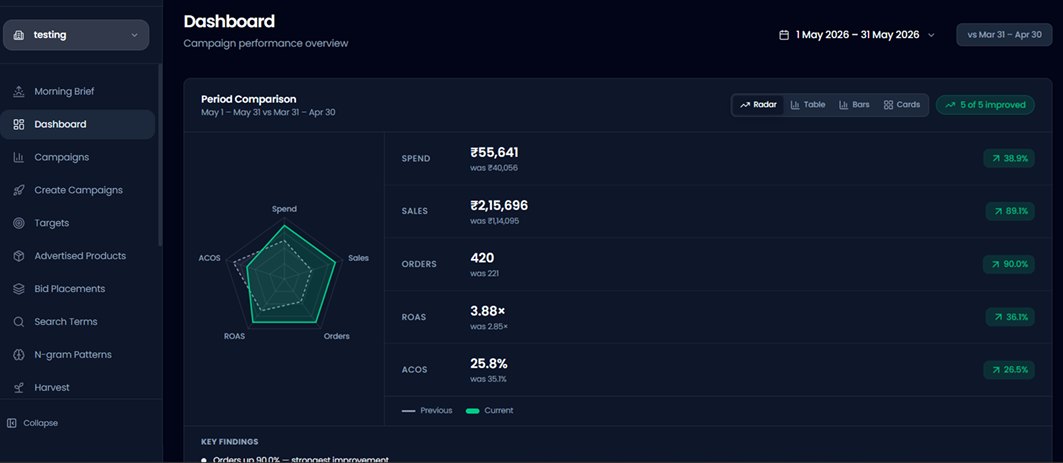Click the arrow in ROAS 36.1% badge
This screenshot has width=1063, height=463.
998,317
